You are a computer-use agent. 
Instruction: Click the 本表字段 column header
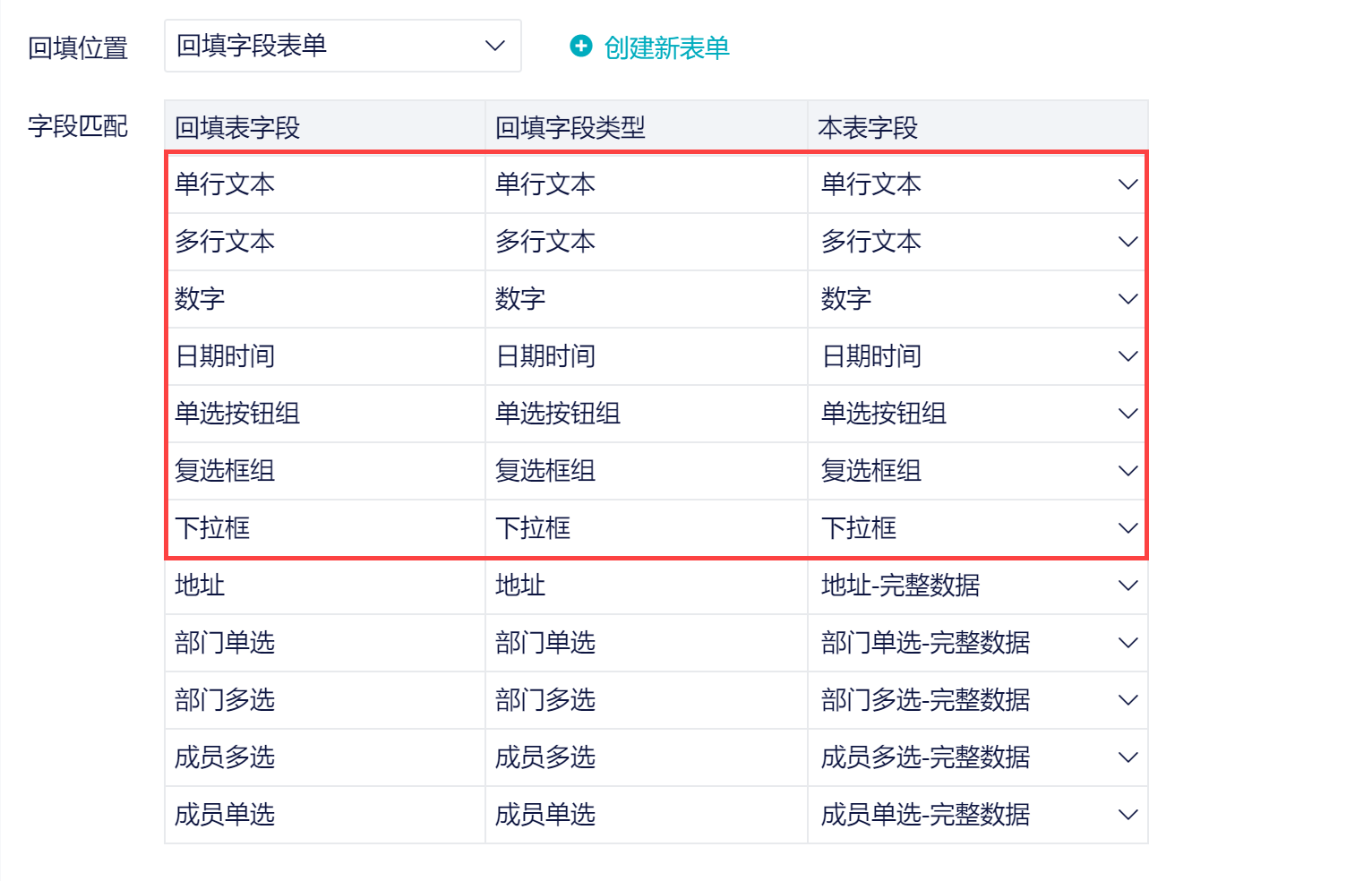868,128
